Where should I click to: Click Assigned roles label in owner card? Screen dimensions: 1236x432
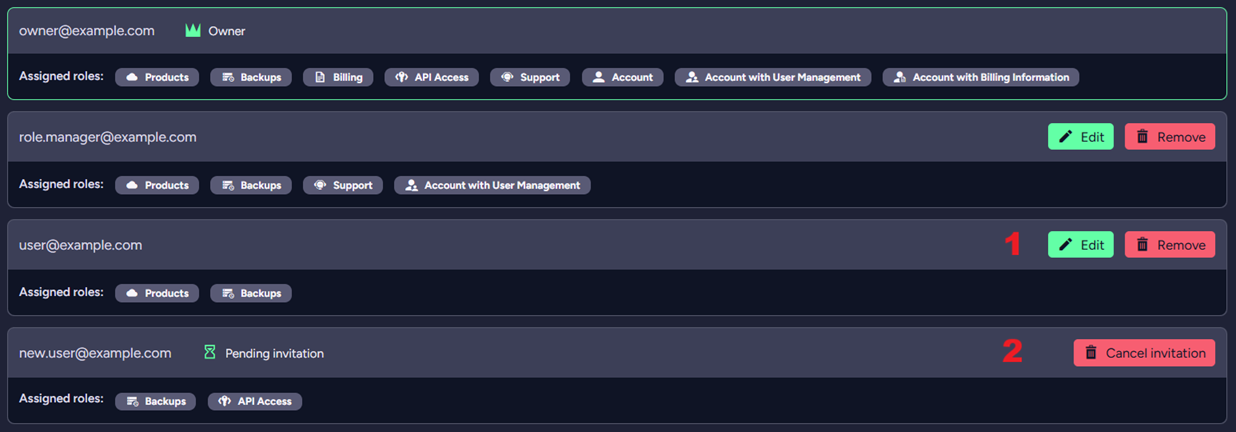[61, 76]
